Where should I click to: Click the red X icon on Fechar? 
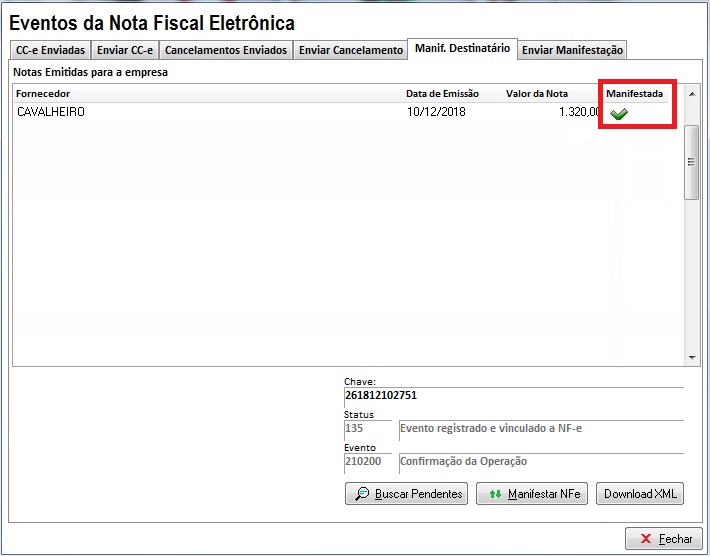(x=642, y=539)
